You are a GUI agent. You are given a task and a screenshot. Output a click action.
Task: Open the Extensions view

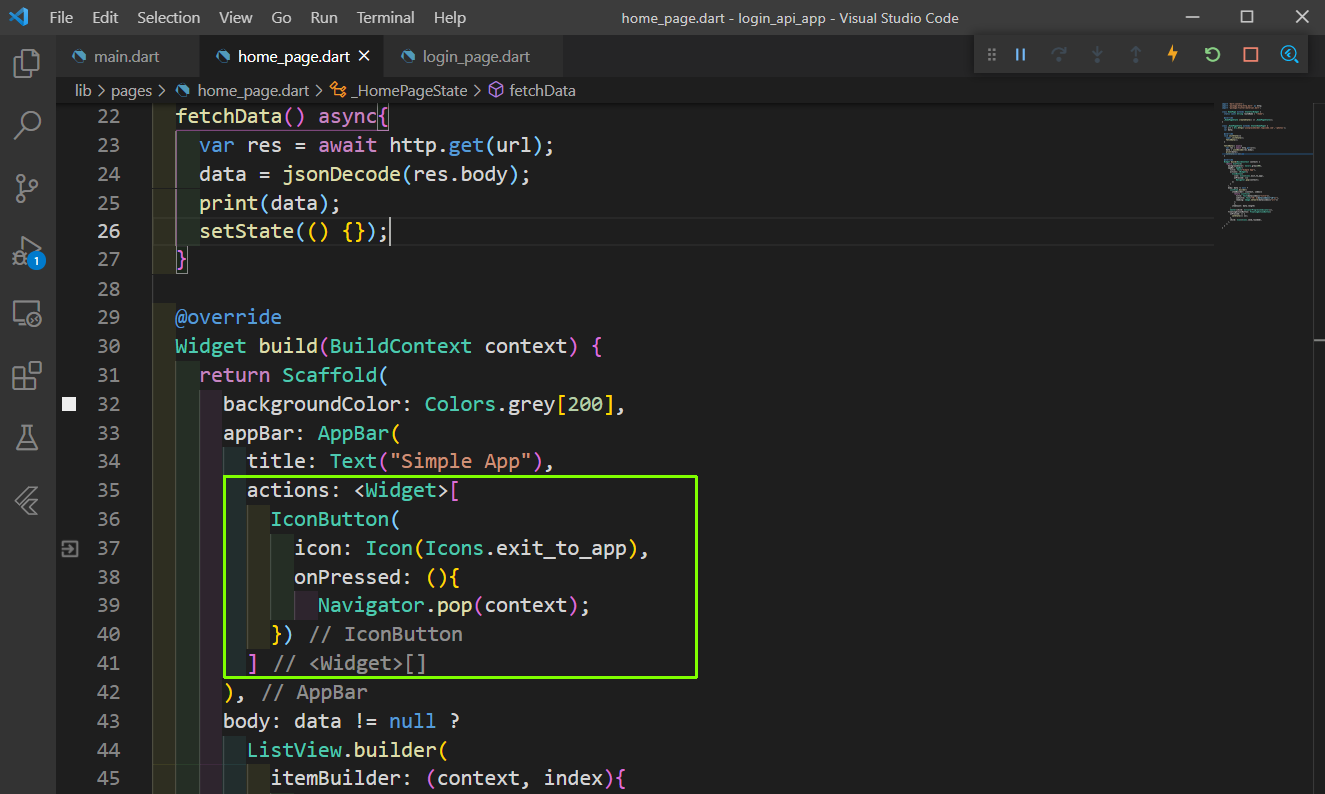tap(26, 376)
